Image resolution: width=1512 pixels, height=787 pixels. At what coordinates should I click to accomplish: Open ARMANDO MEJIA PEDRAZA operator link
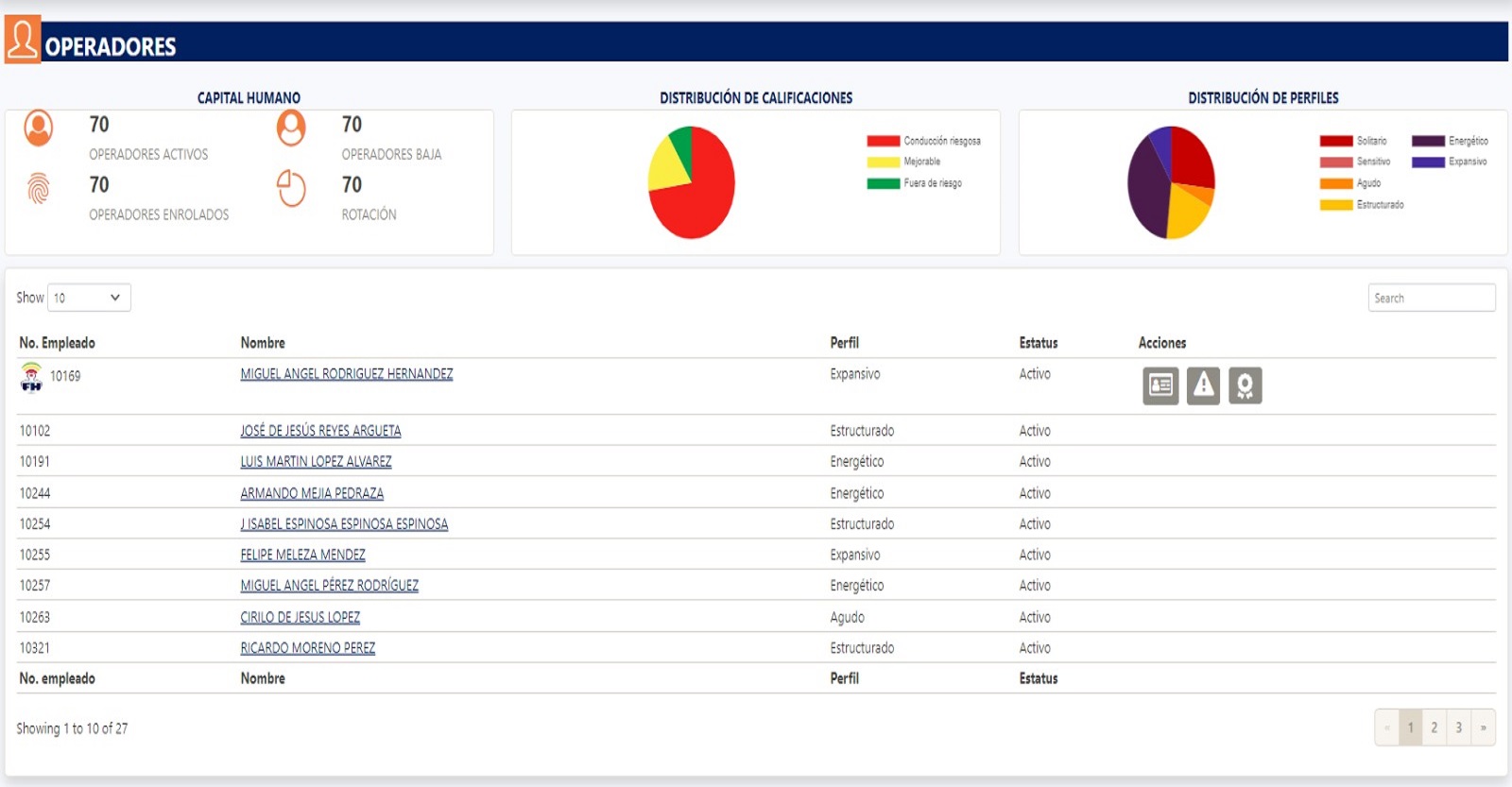[312, 493]
